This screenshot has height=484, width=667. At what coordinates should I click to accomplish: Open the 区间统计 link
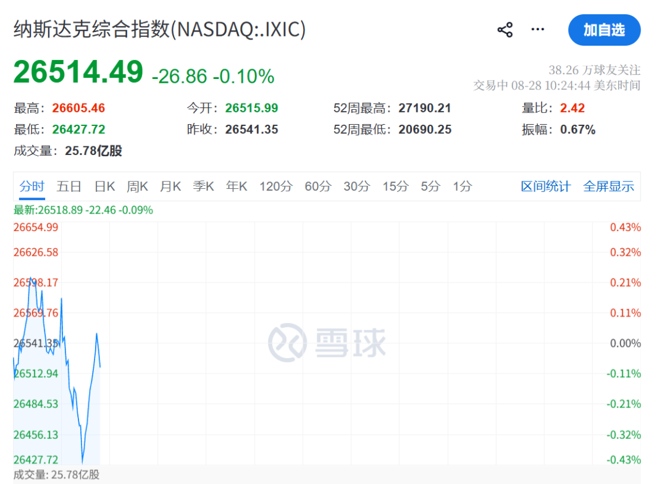point(545,186)
